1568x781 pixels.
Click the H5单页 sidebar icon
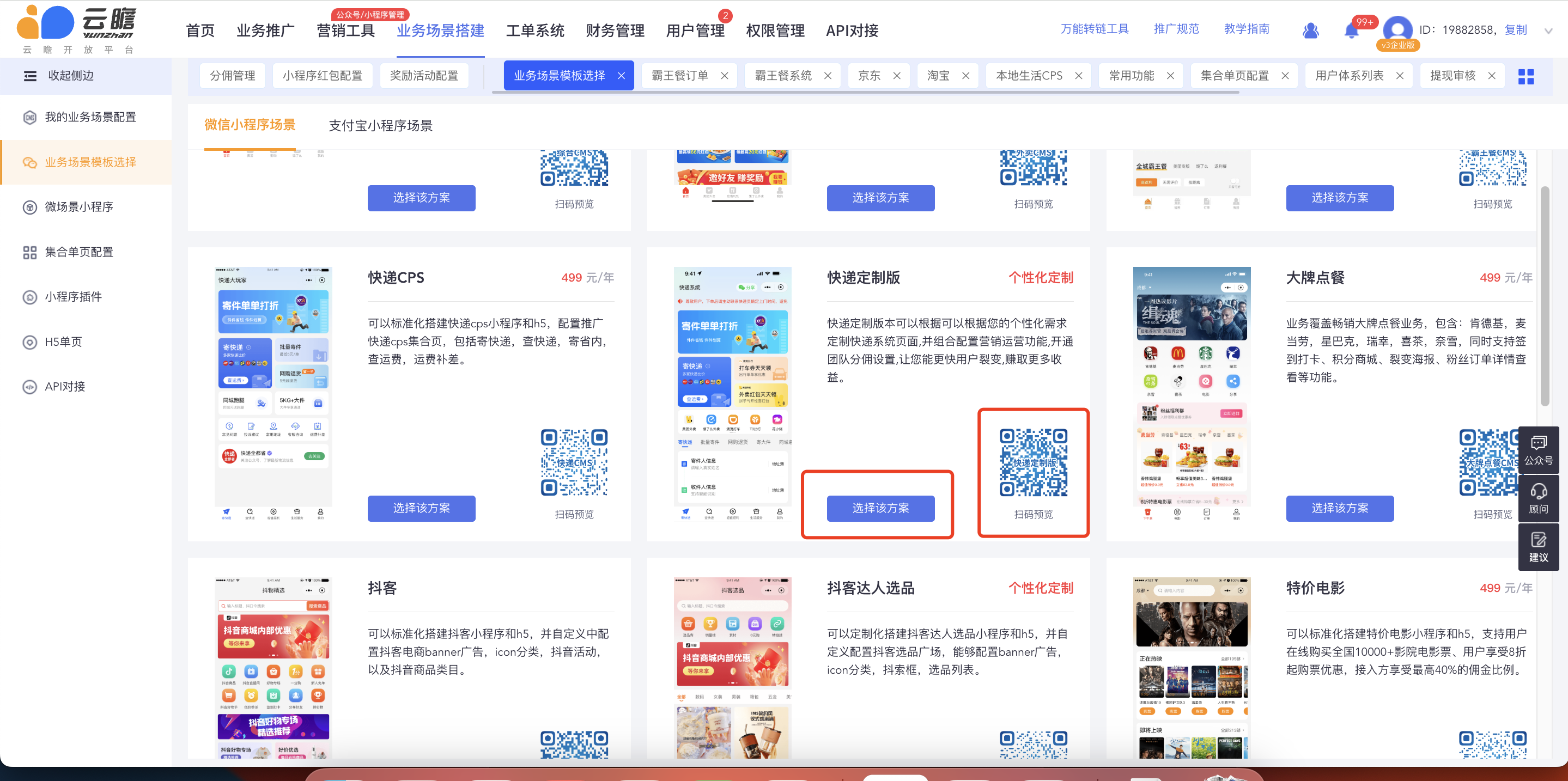(30, 343)
